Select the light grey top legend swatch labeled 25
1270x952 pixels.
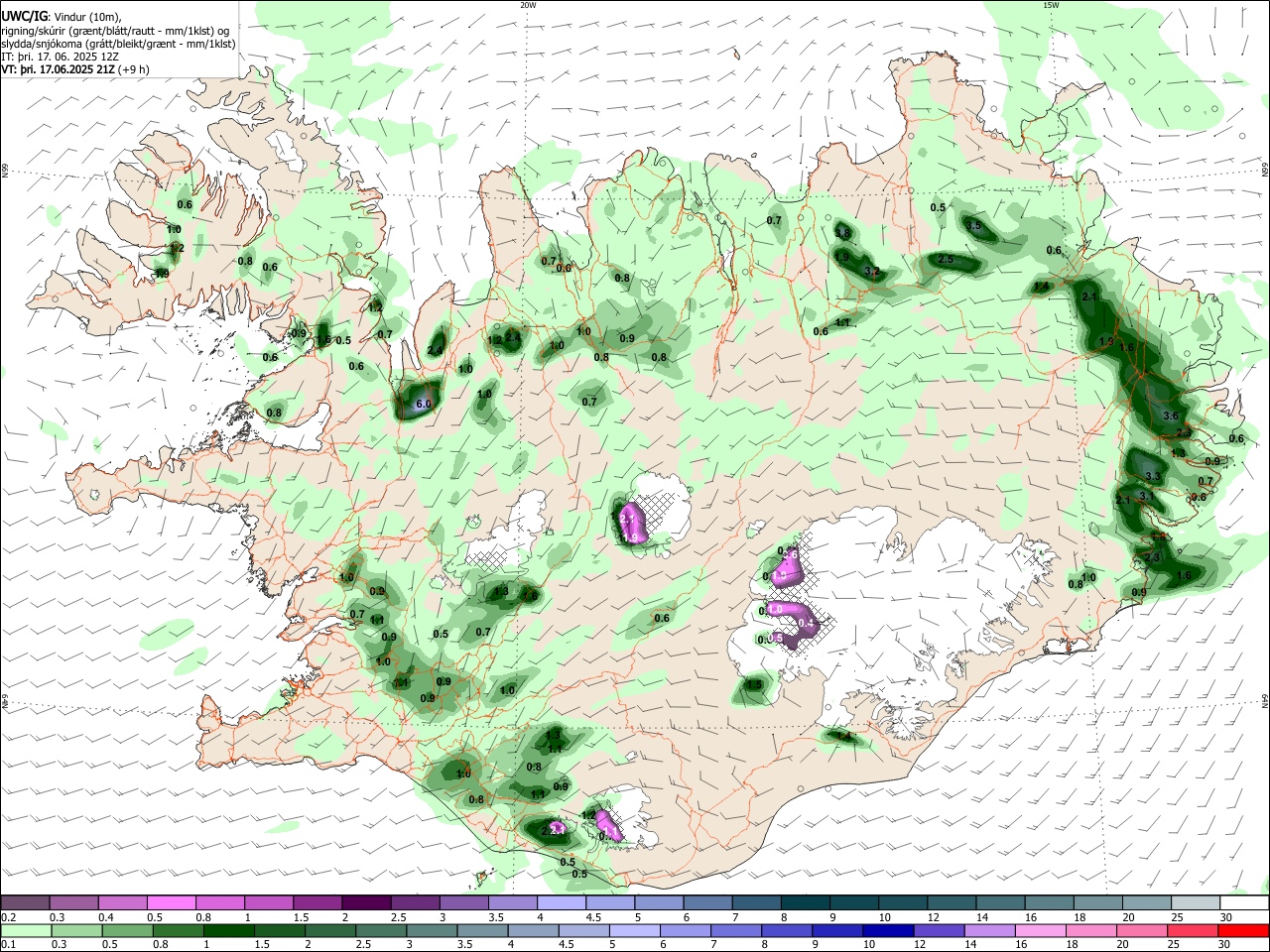coord(1197,902)
